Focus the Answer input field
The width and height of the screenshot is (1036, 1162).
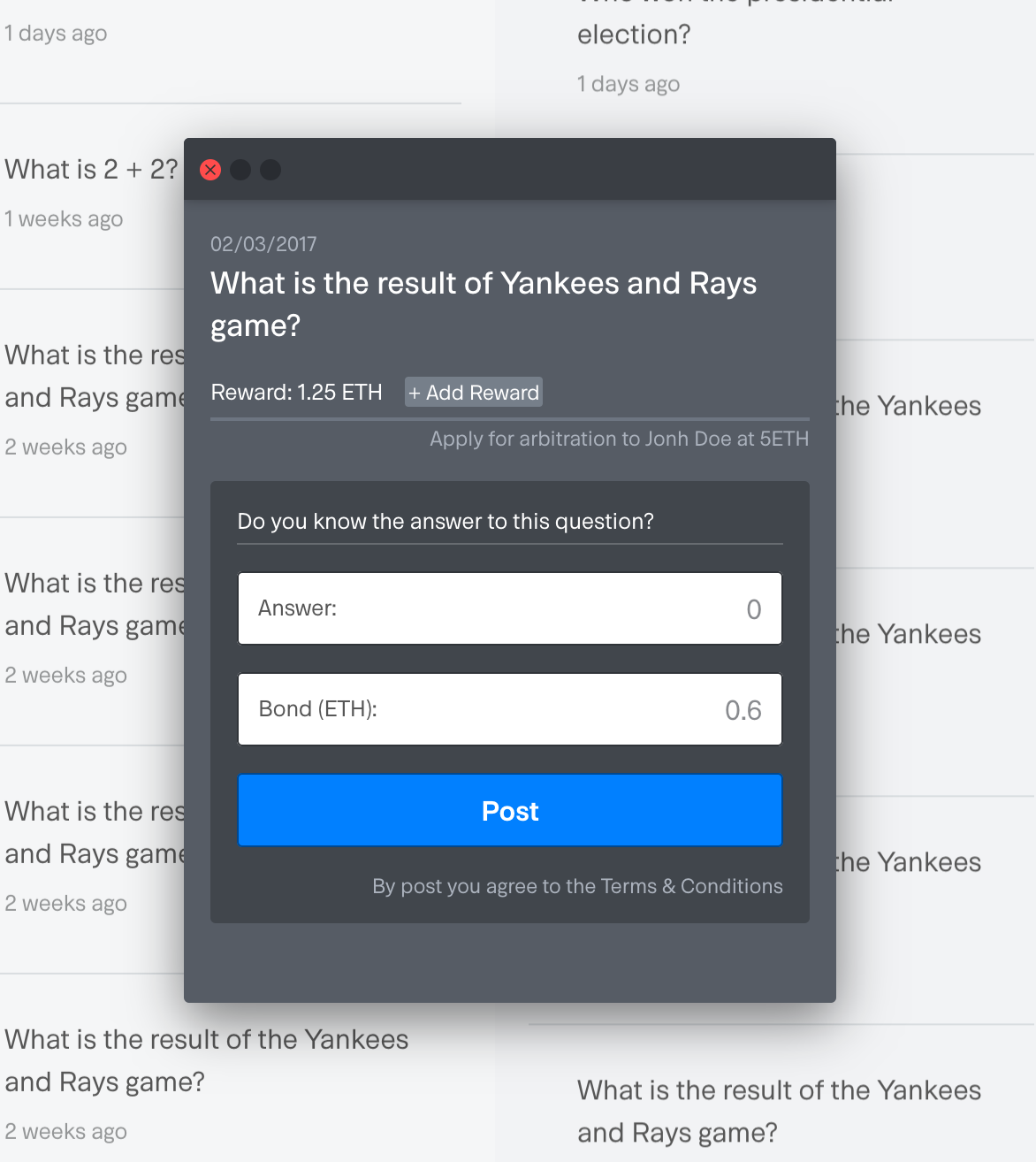pyautogui.click(x=510, y=608)
